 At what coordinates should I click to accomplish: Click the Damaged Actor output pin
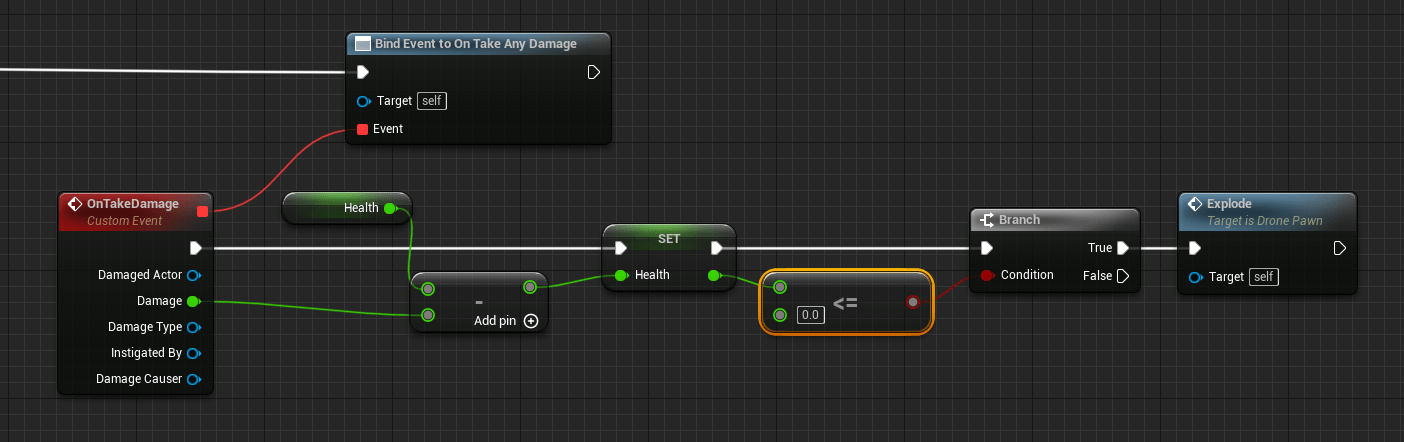(194, 275)
